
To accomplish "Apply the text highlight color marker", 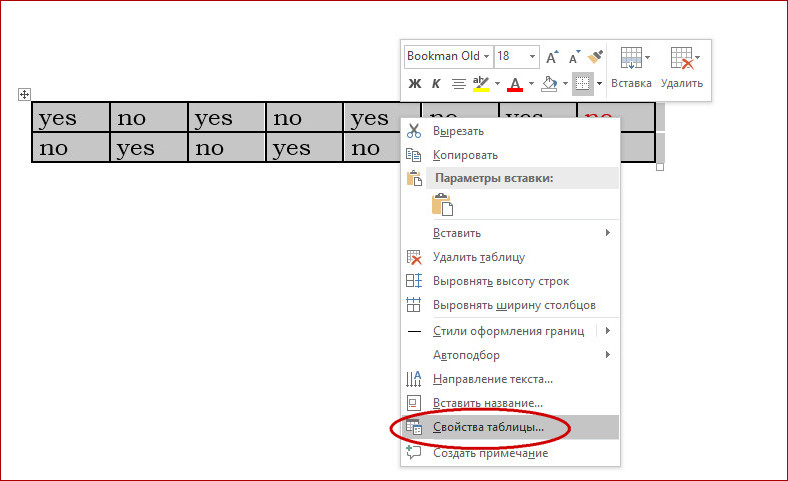I will 481,83.
